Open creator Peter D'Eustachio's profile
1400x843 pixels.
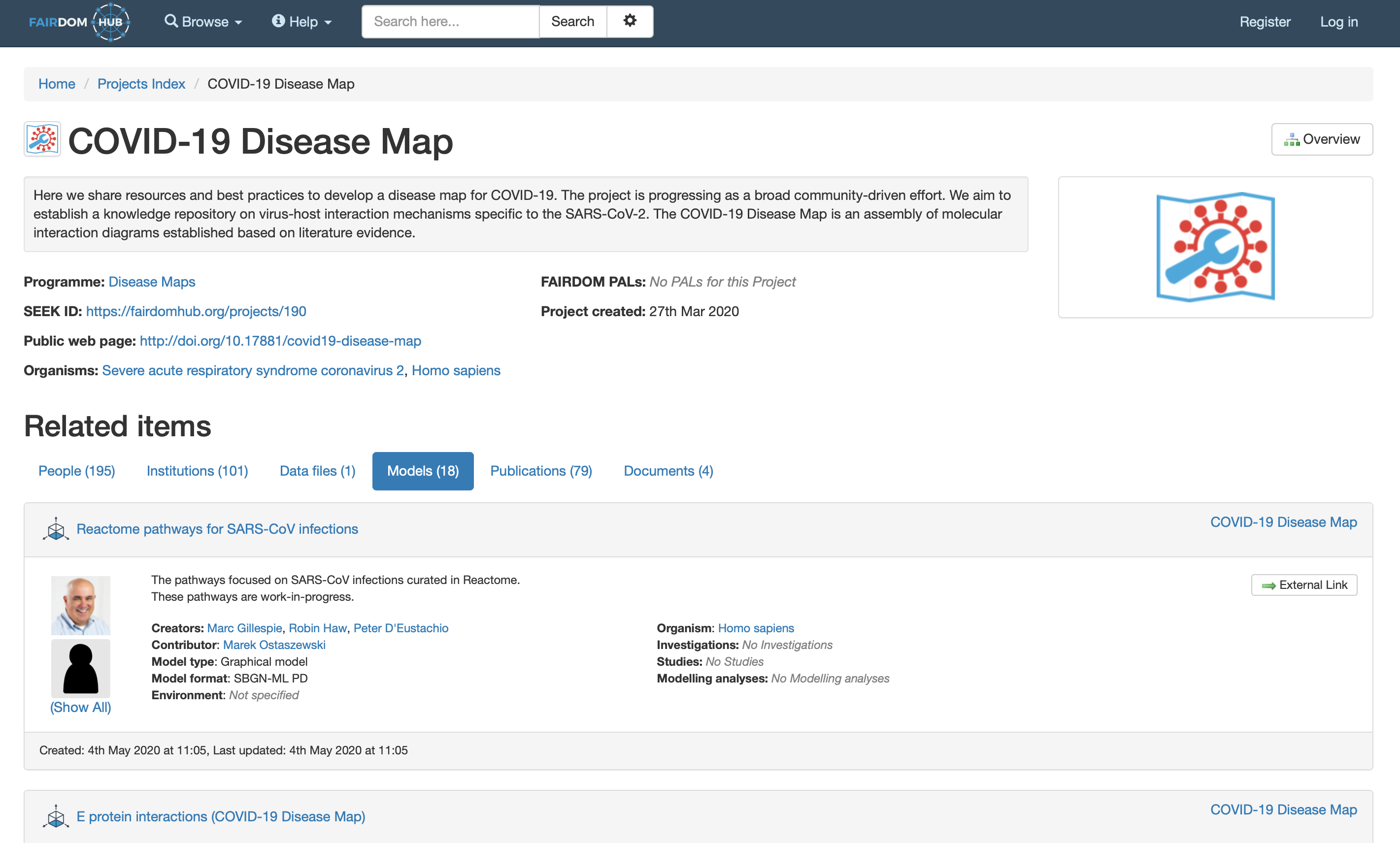coord(401,628)
